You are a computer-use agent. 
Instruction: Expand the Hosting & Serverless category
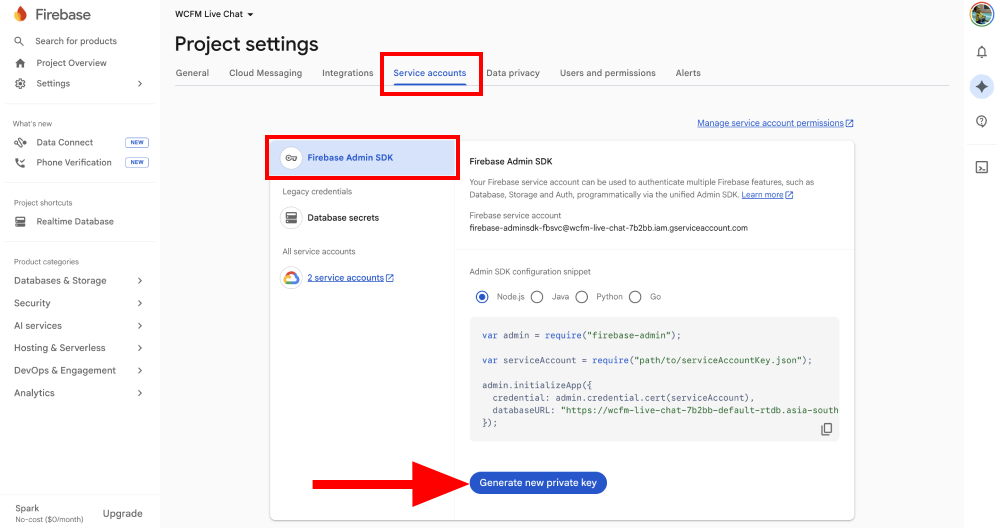coord(78,348)
